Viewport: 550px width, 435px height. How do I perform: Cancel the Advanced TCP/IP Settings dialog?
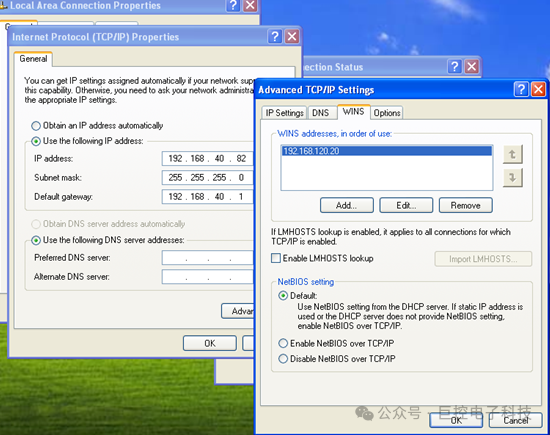(515, 420)
